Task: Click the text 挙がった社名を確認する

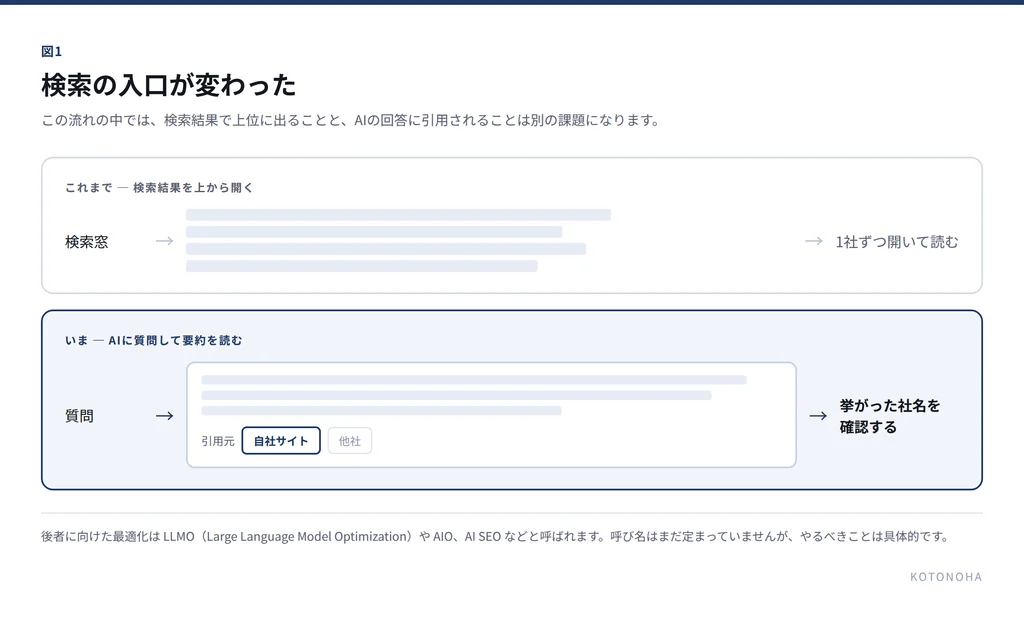Action: coord(889,416)
